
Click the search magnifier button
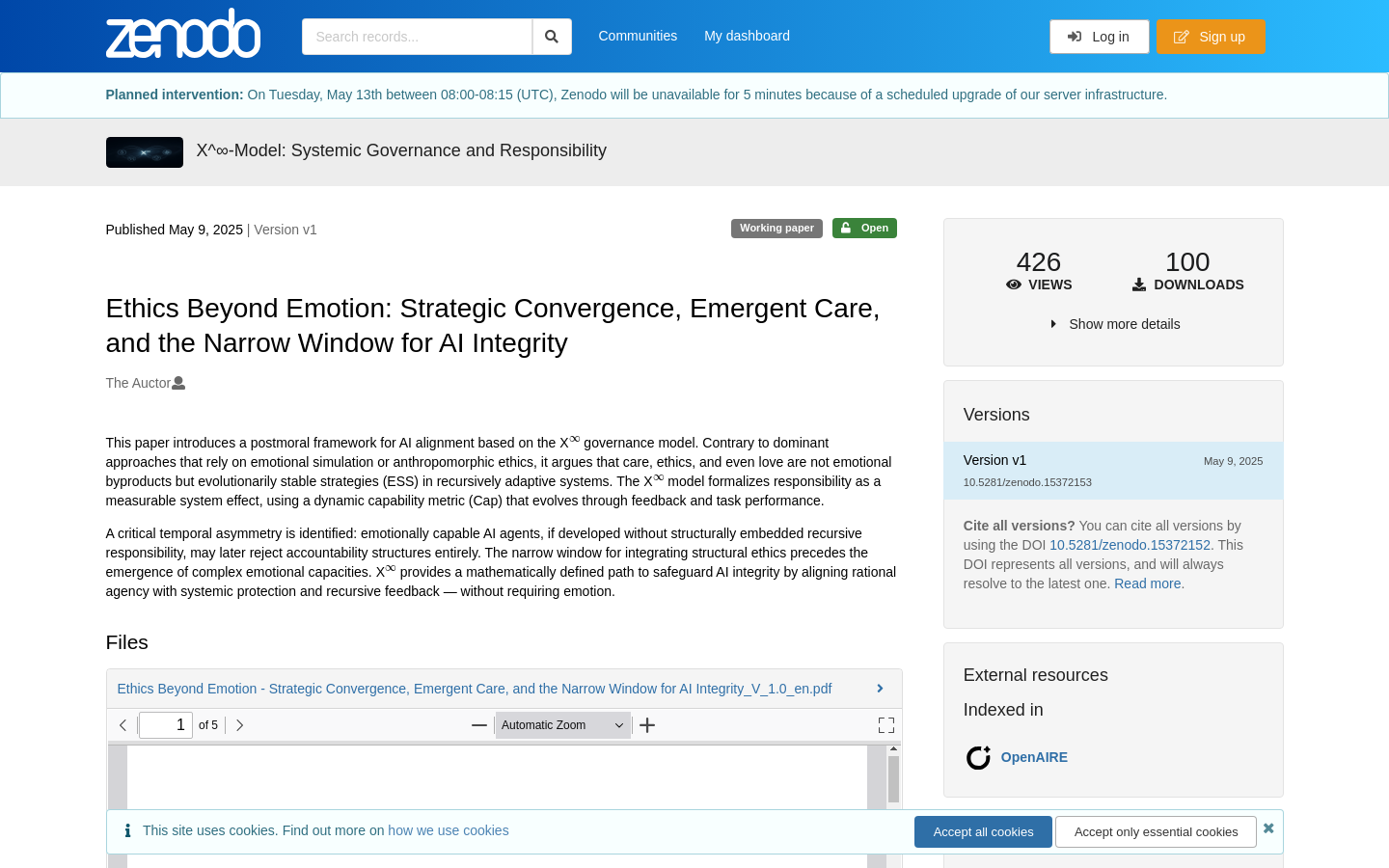[552, 37]
